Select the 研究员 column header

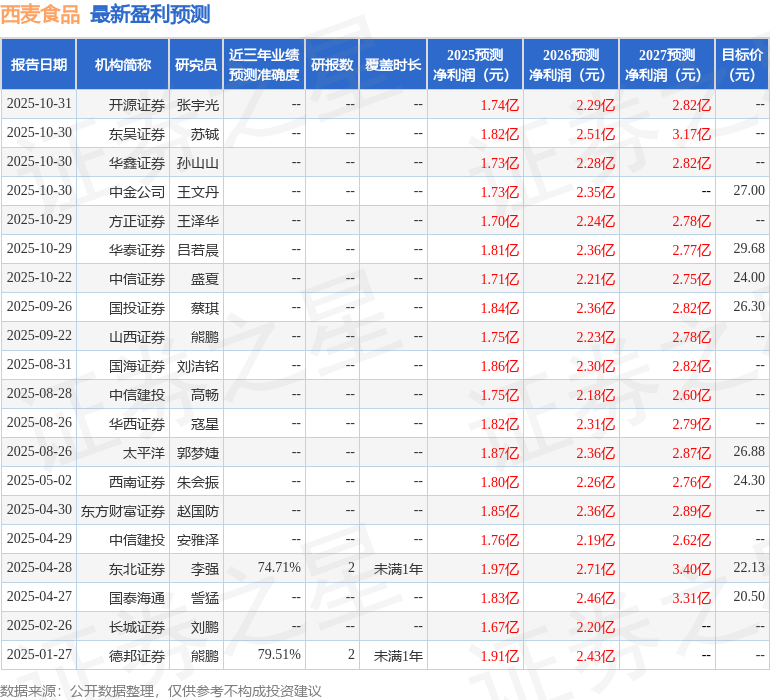click(195, 65)
